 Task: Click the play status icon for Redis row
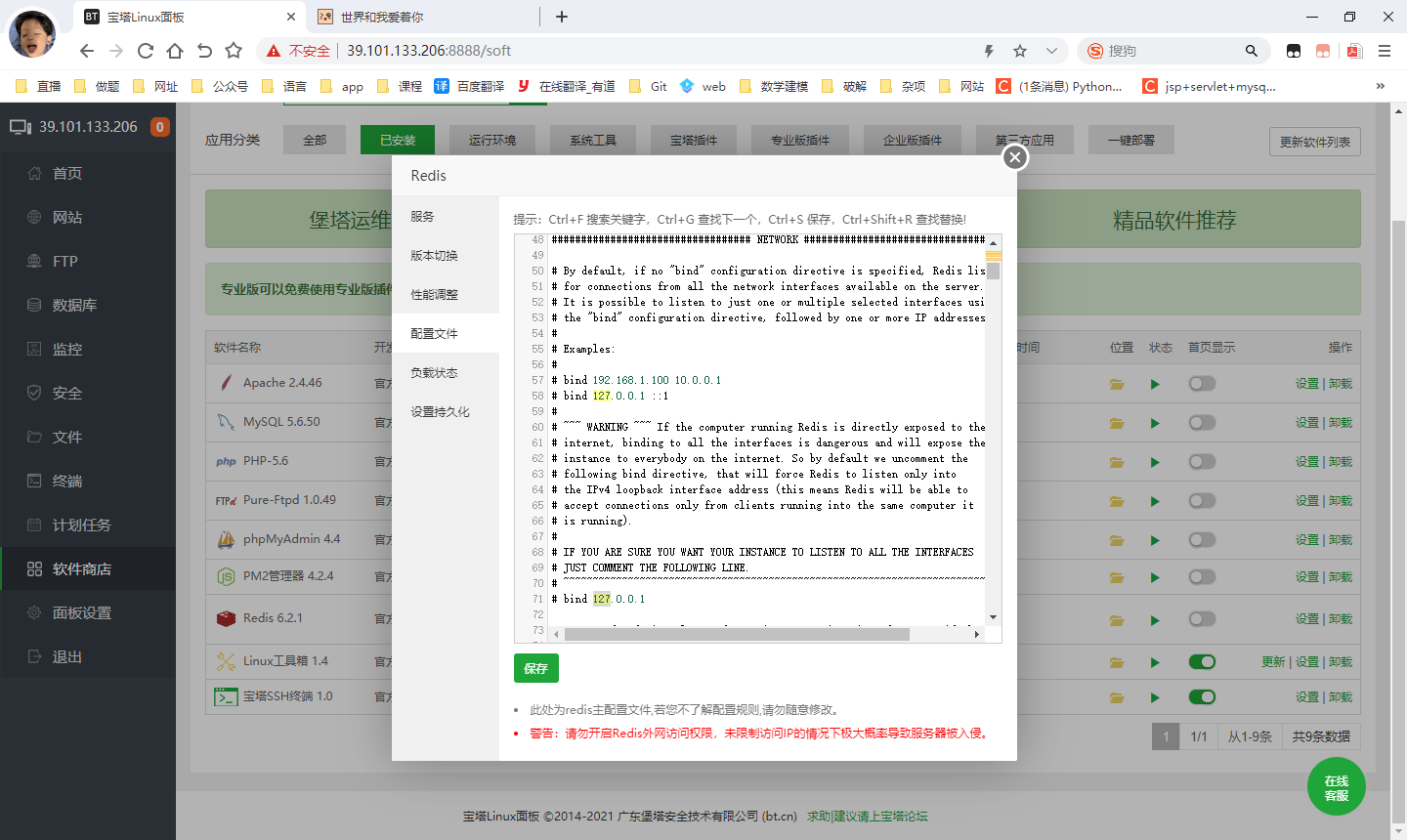click(x=1155, y=619)
